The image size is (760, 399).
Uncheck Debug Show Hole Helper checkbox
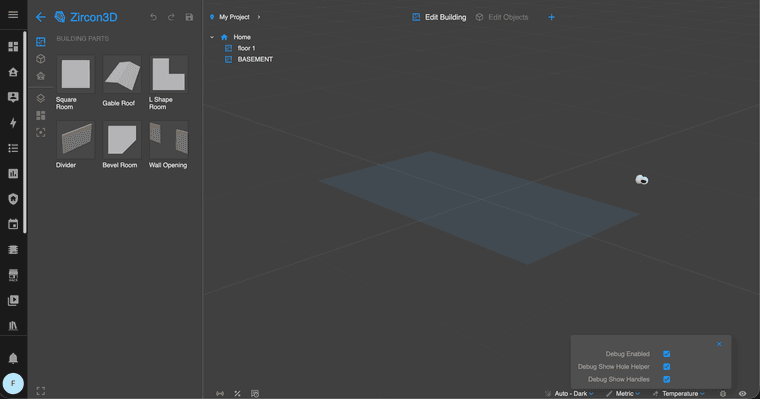(666, 367)
